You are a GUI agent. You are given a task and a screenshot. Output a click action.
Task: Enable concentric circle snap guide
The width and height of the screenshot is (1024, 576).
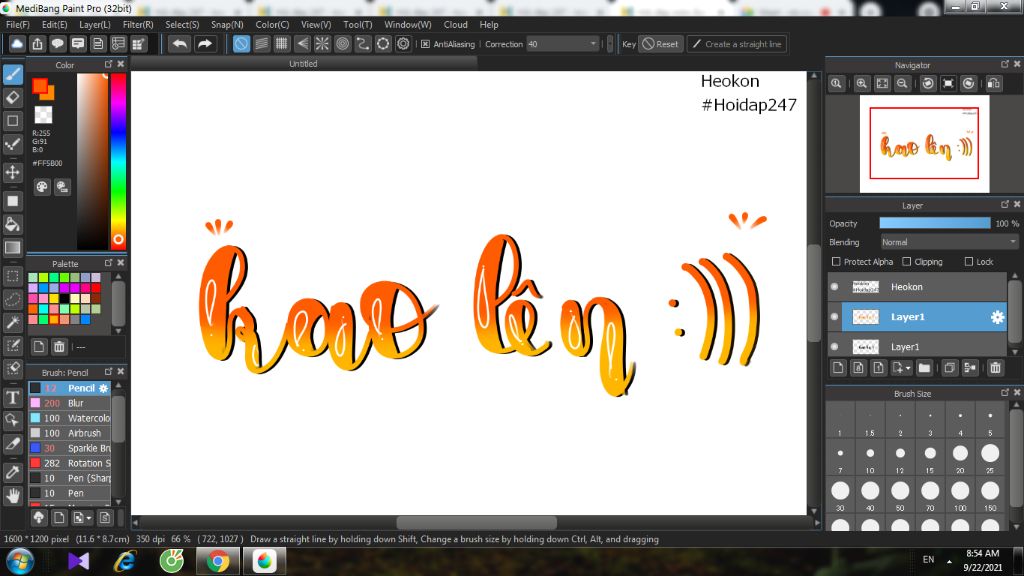click(342, 44)
